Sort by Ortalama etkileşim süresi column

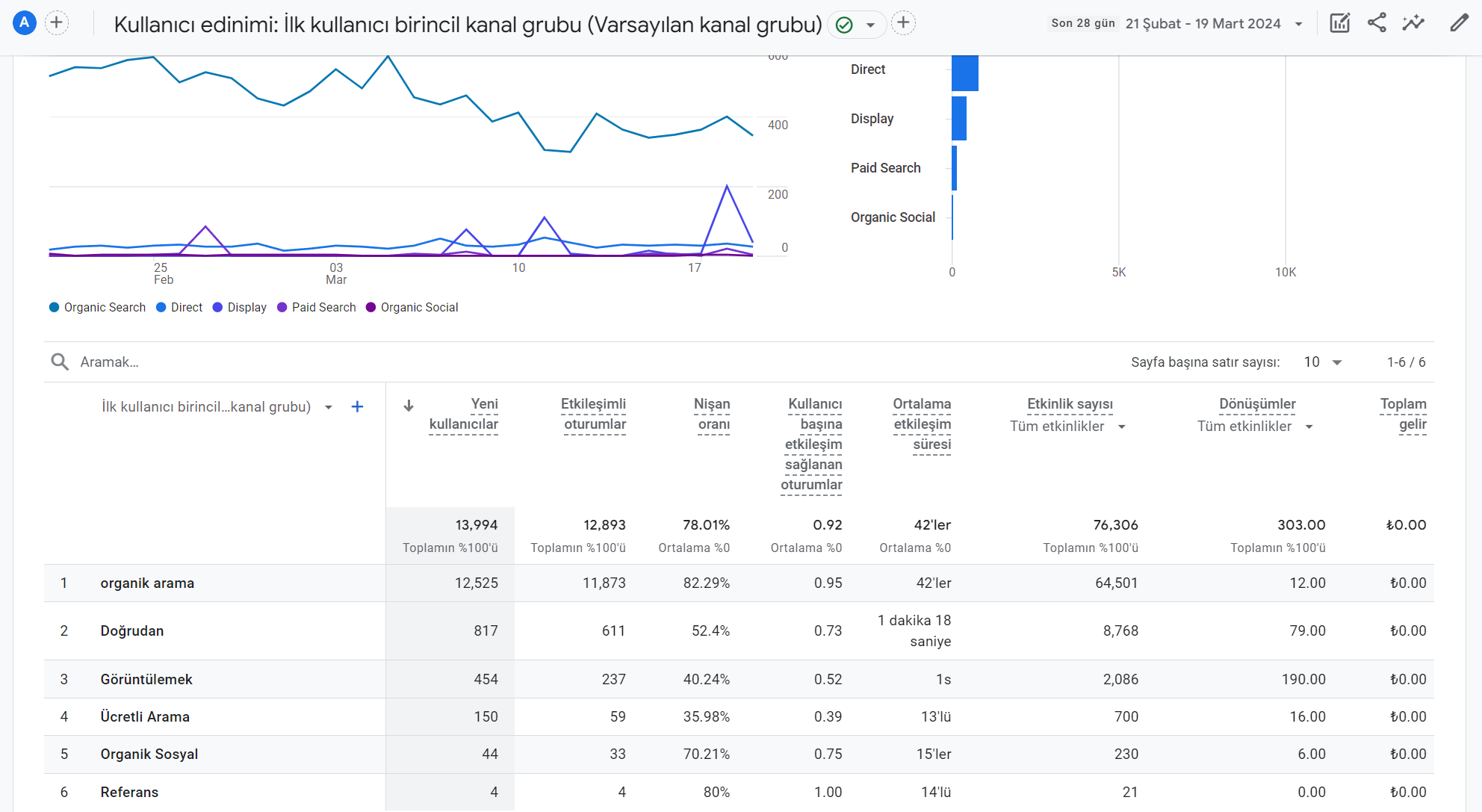coord(923,424)
